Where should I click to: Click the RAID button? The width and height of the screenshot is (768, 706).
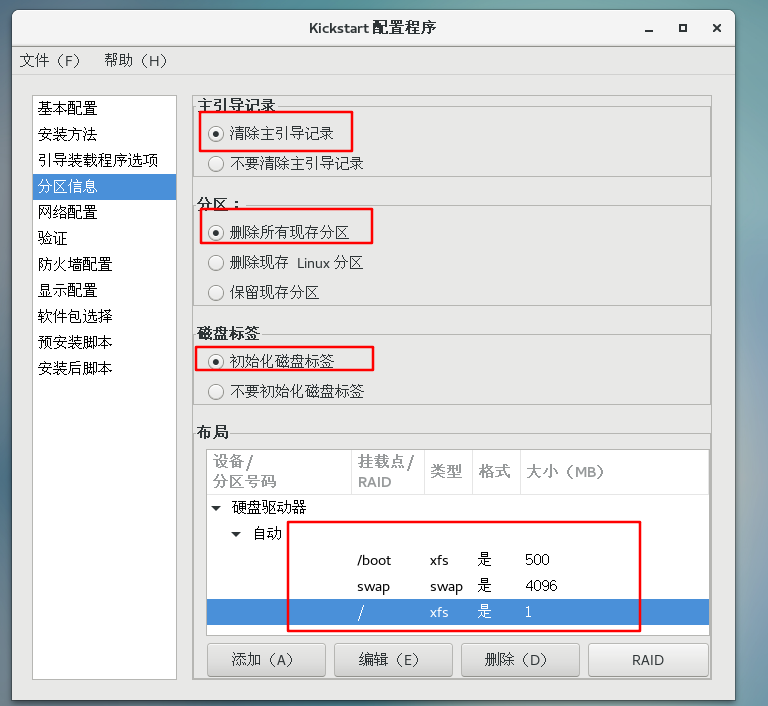click(648, 660)
